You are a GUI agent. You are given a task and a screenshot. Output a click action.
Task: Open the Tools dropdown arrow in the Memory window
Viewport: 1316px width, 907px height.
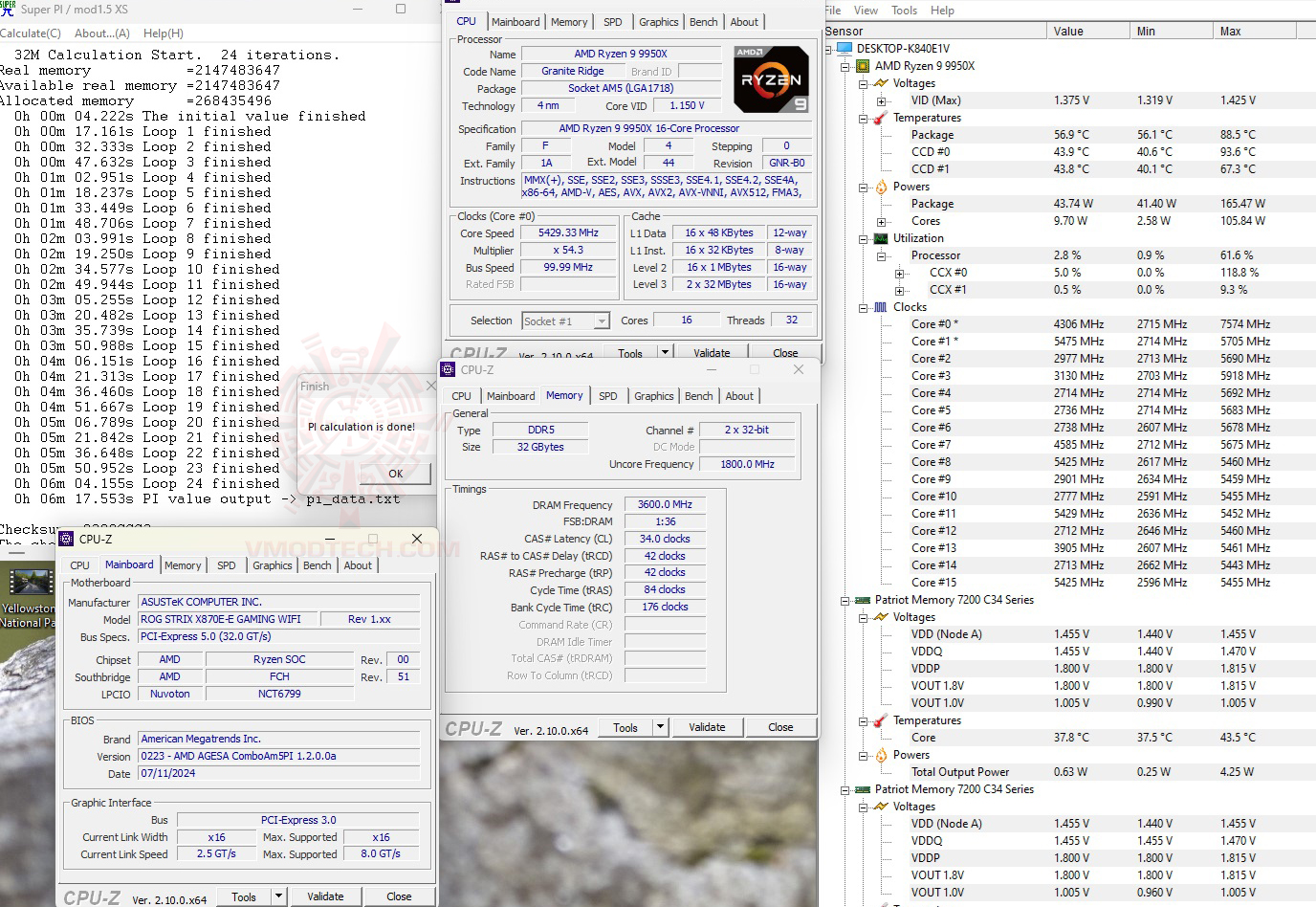click(660, 727)
